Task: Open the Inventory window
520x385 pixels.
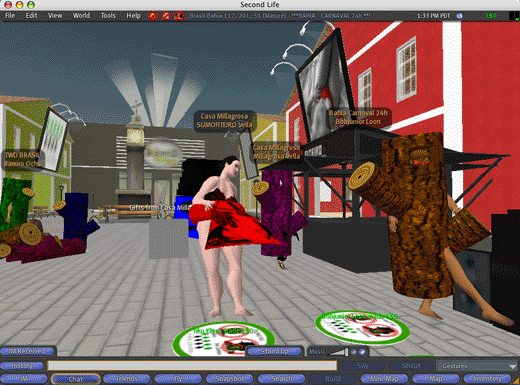Action: coord(487,379)
